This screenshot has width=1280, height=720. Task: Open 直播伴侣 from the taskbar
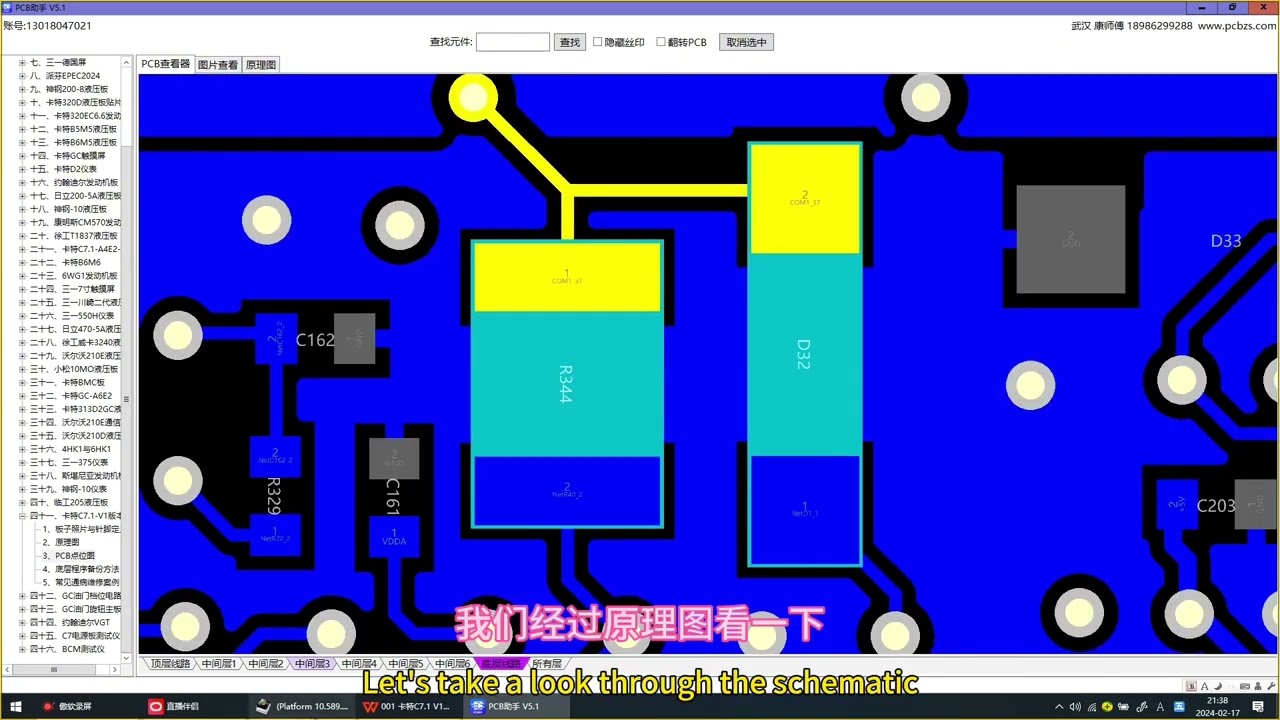(x=175, y=706)
